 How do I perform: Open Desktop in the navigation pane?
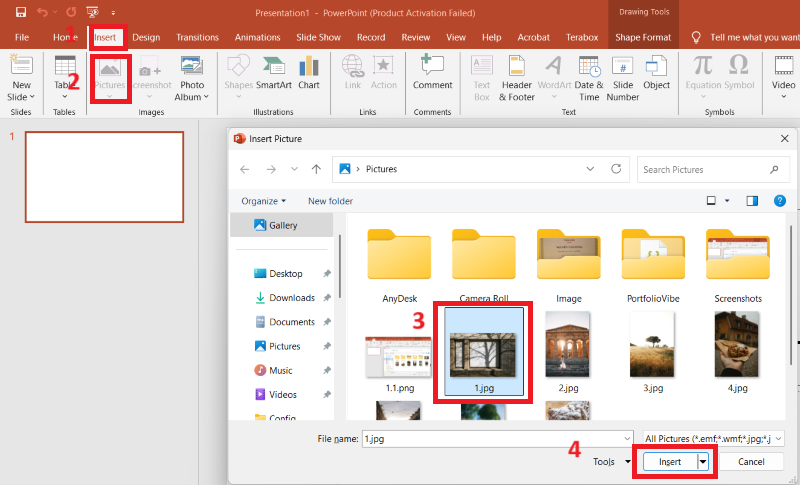285,274
